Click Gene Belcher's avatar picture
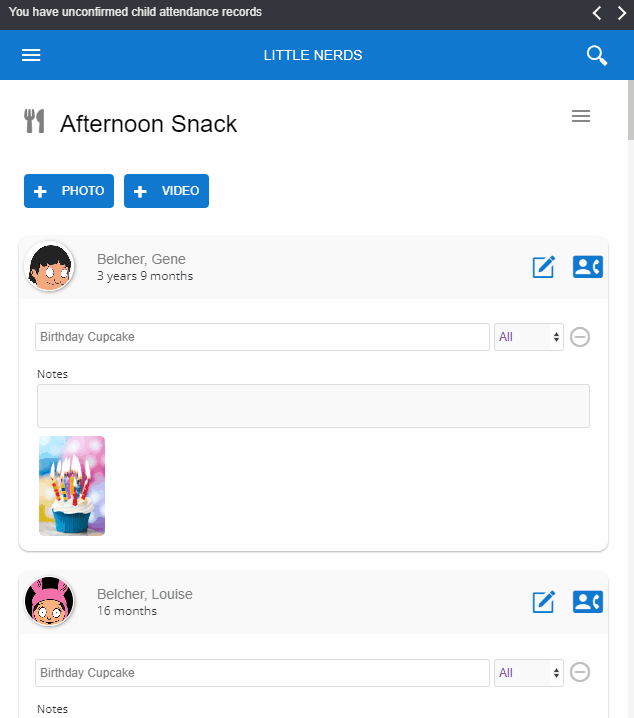The image size is (634, 718). click(49, 267)
